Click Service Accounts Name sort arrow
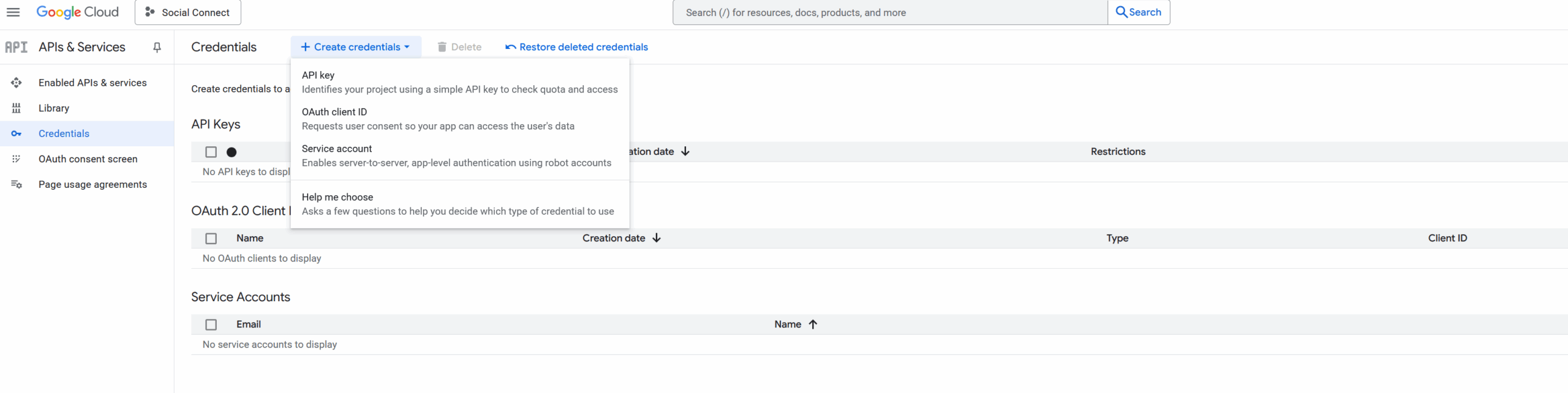The height and width of the screenshot is (393, 1568). (x=813, y=324)
